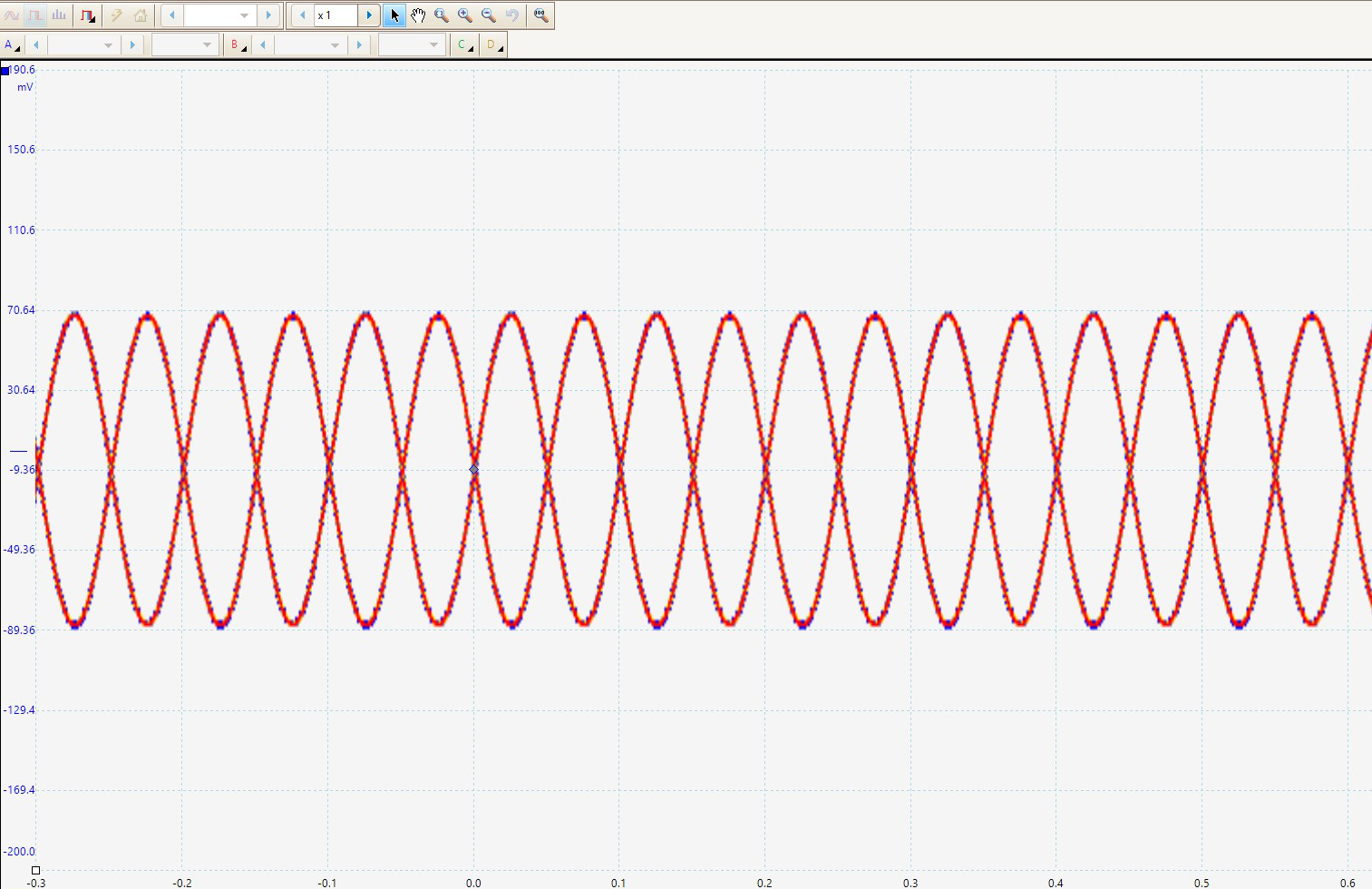Click the white ruler handle above -0.3
The width and height of the screenshot is (1372, 889).
35,871
